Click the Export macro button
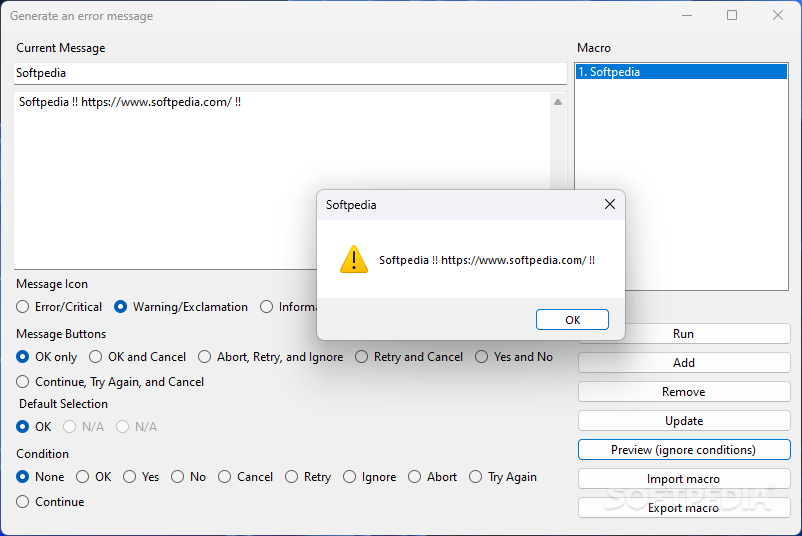Image resolution: width=802 pixels, height=536 pixels. pyautogui.click(x=684, y=508)
